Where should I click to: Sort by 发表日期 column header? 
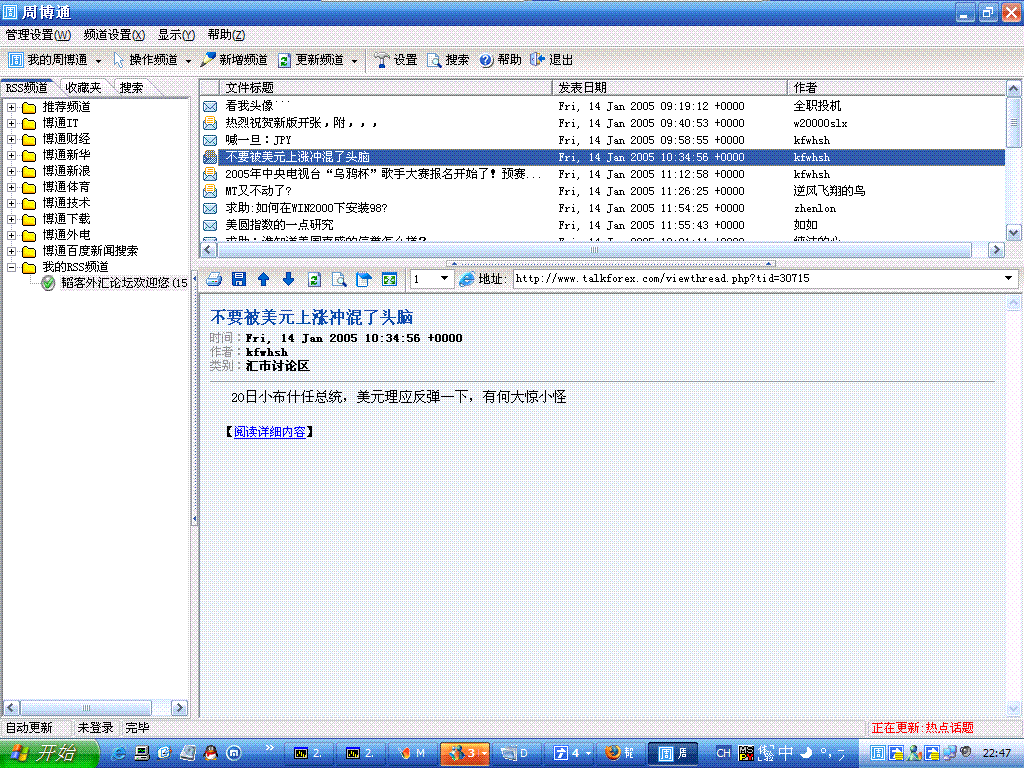tap(670, 88)
